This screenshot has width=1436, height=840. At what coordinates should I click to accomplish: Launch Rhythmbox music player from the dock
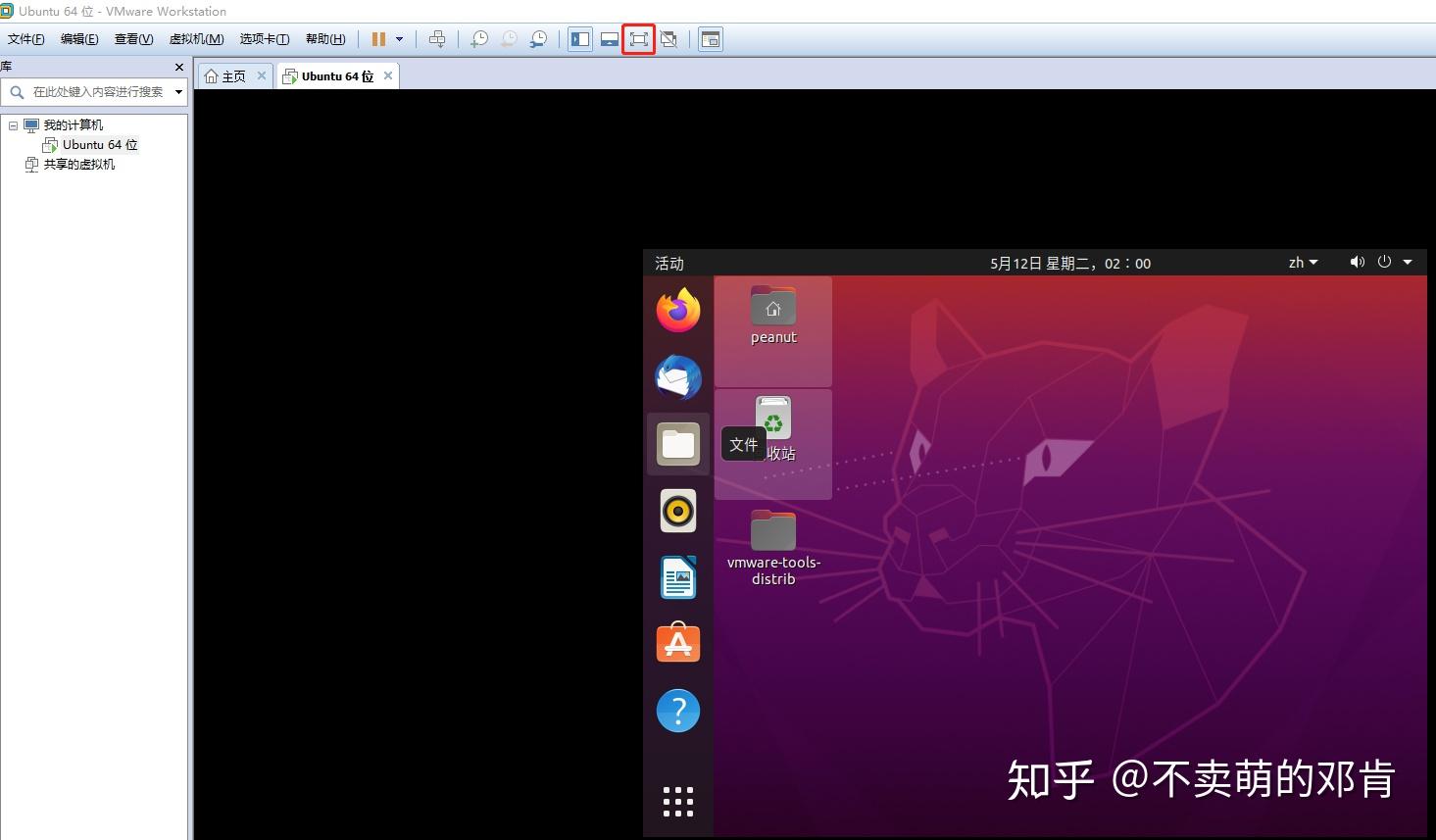point(678,511)
